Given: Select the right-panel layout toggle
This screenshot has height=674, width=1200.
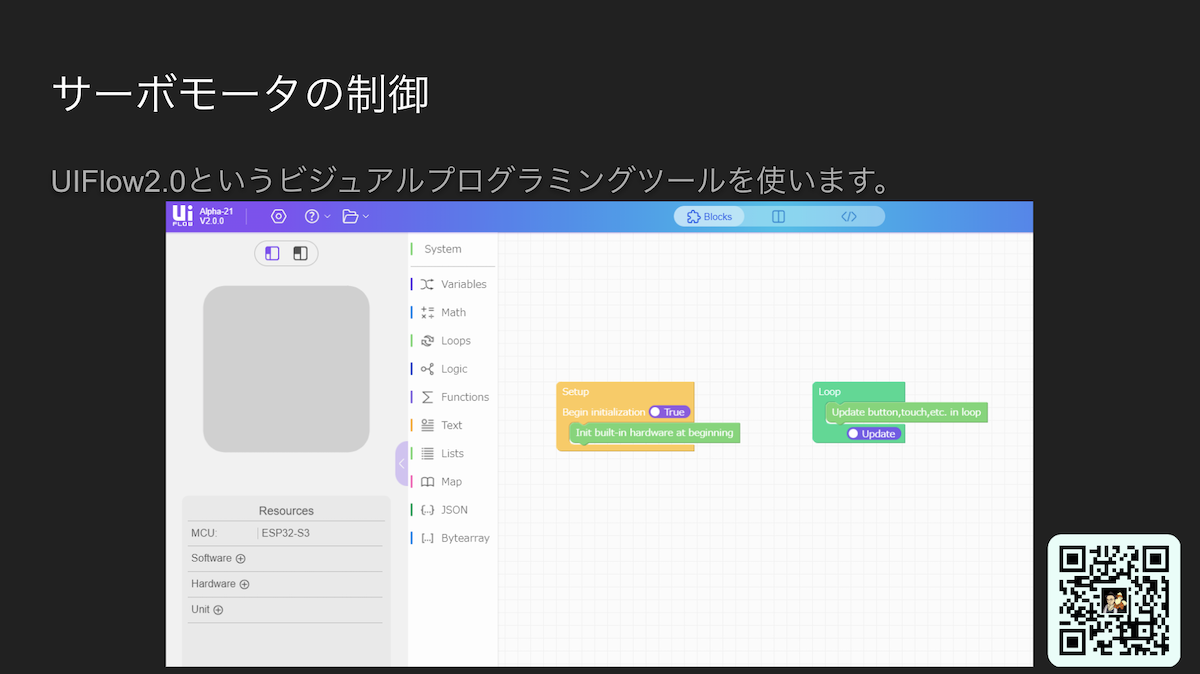Looking at the screenshot, I should (x=300, y=254).
